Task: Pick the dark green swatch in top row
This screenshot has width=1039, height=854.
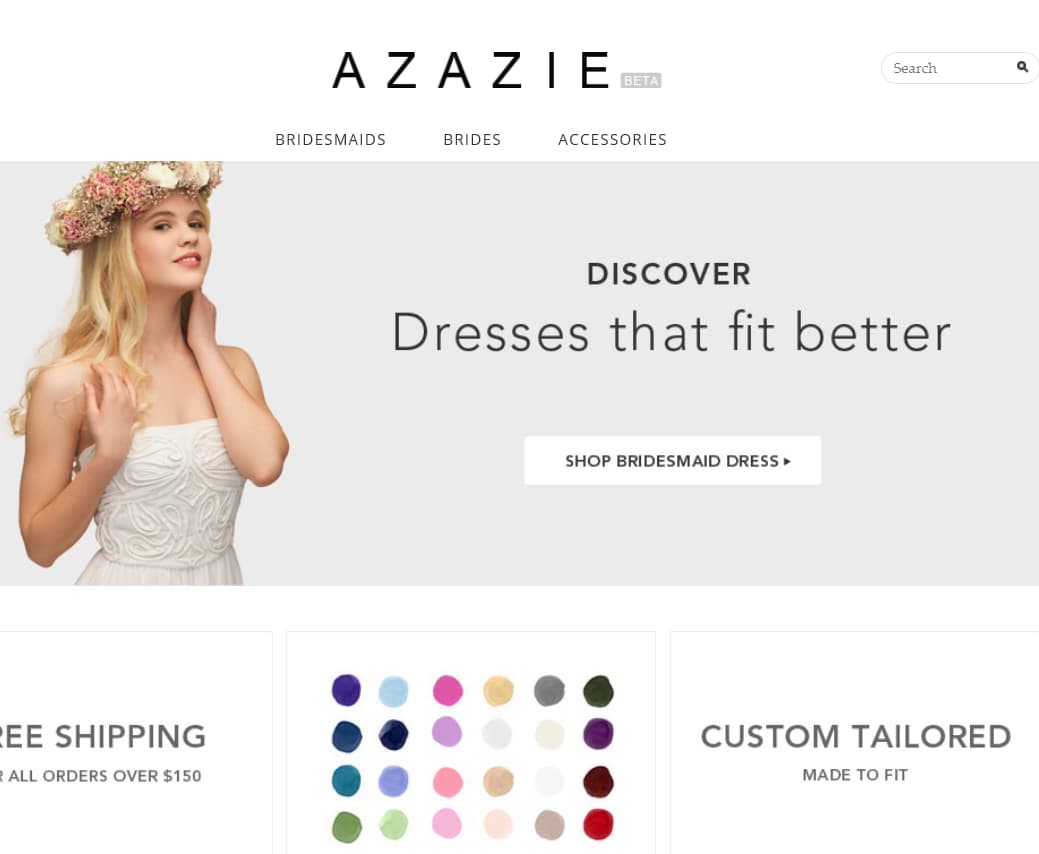Action: pos(598,691)
